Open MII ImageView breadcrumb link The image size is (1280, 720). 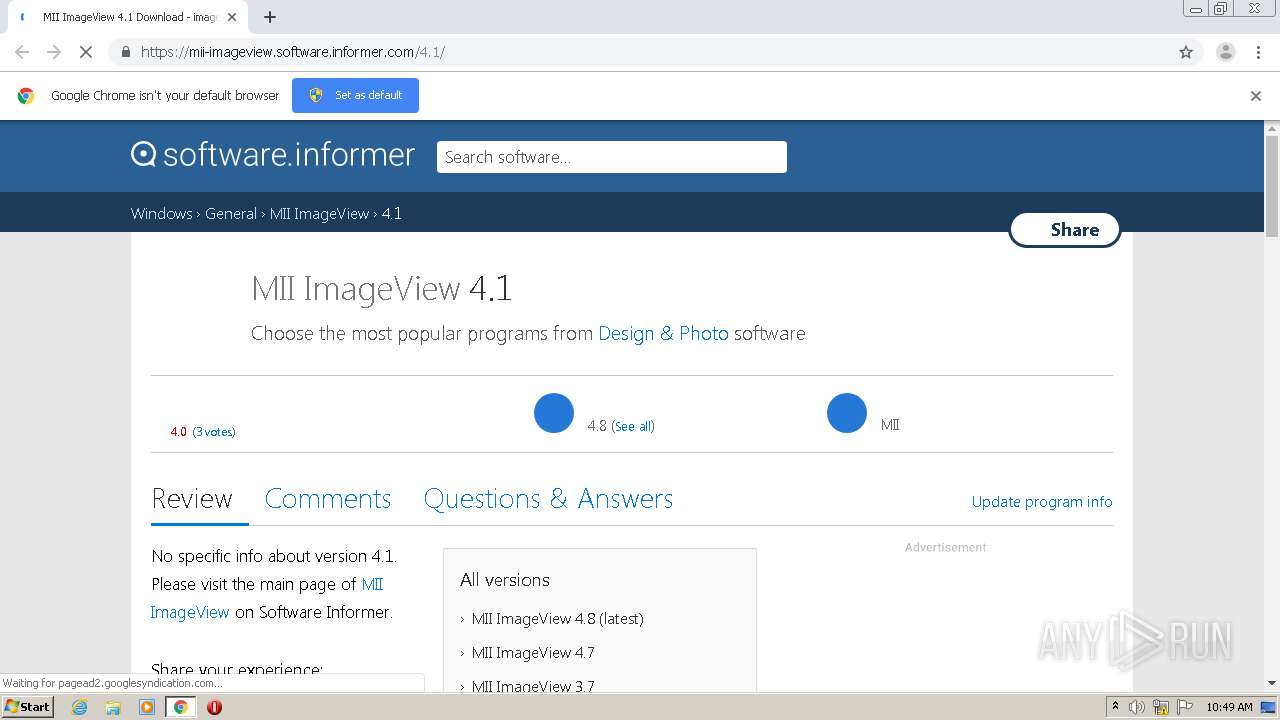click(319, 214)
